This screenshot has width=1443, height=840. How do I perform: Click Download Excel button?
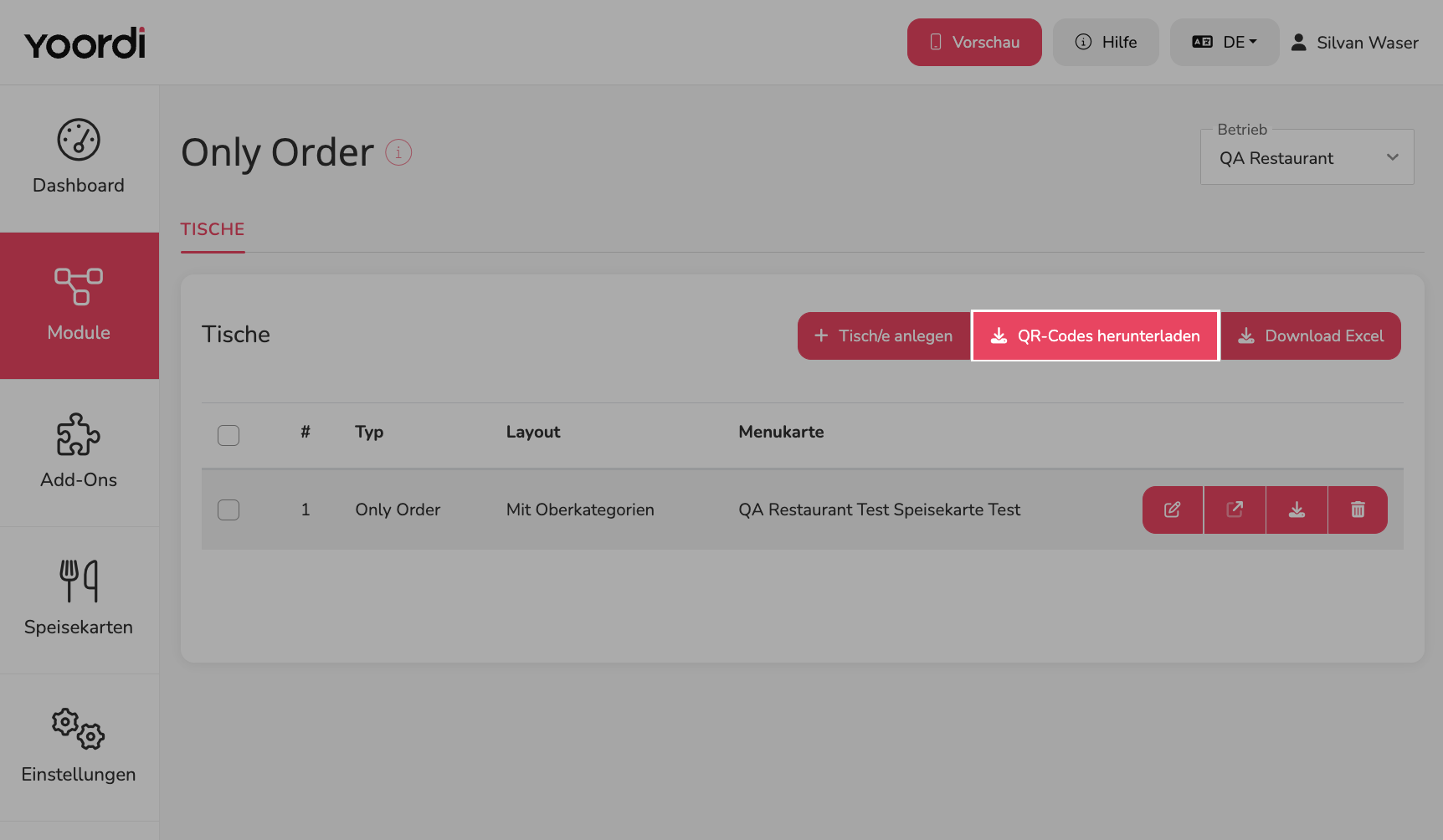[x=1311, y=335]
